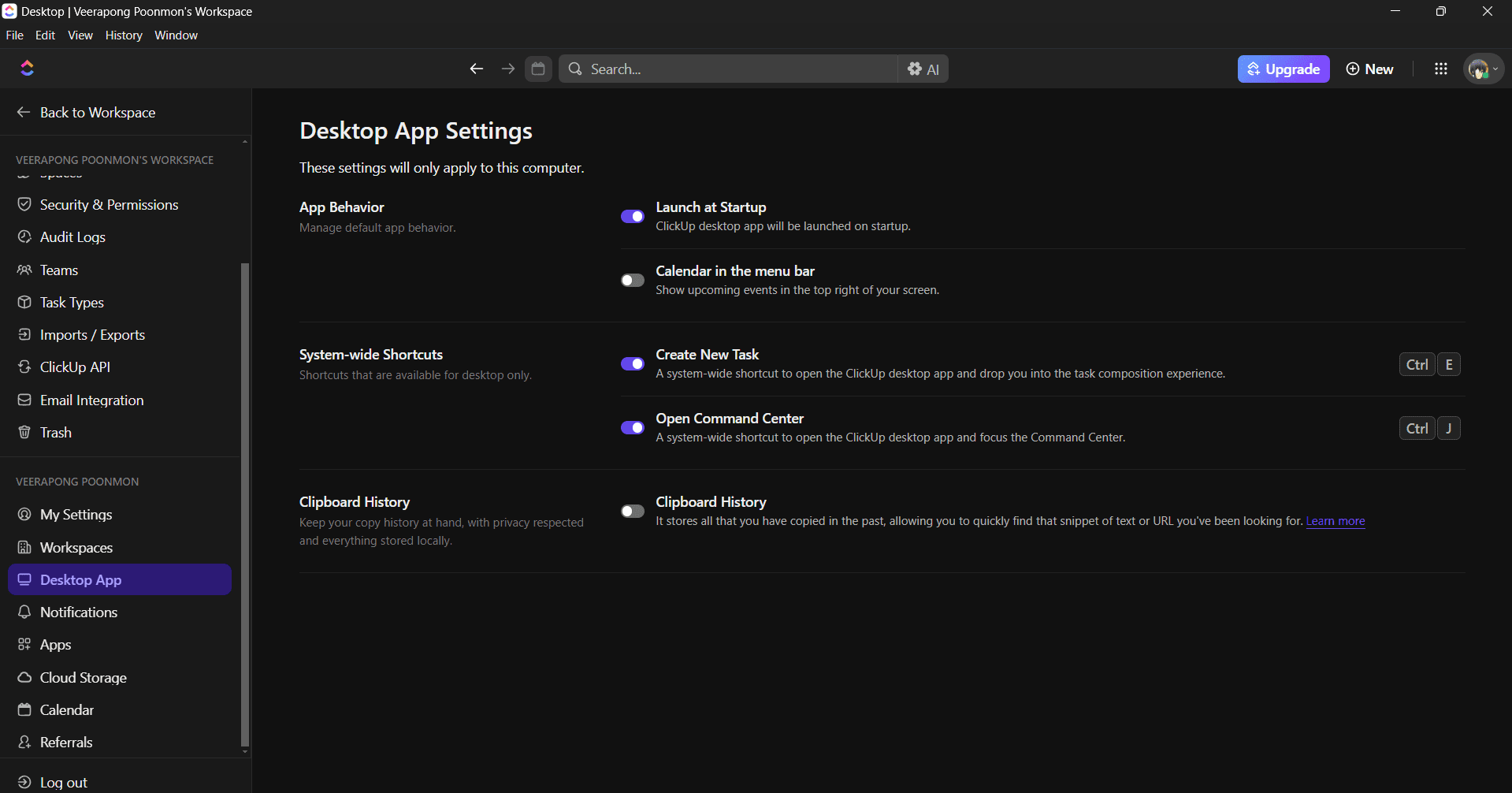The height and width of the screenshot is (793, 1512).
Task: Click the J key shortcut badge
Action: click(x=1449, y=428)
